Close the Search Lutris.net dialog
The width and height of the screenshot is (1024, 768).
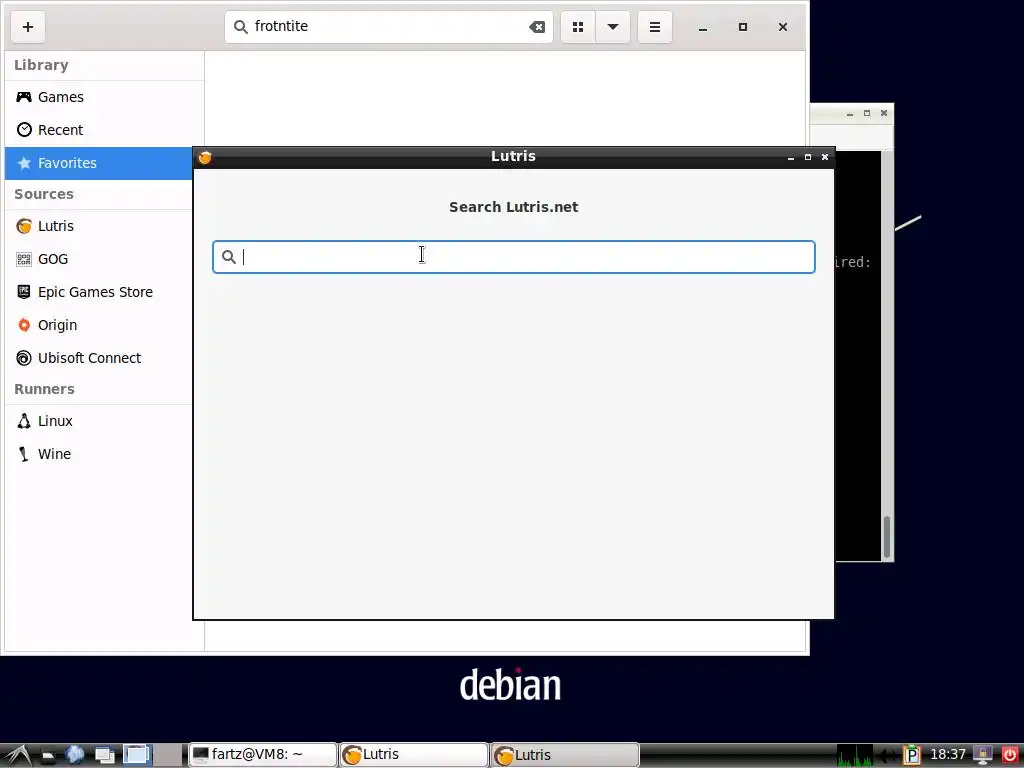point(825,157)
